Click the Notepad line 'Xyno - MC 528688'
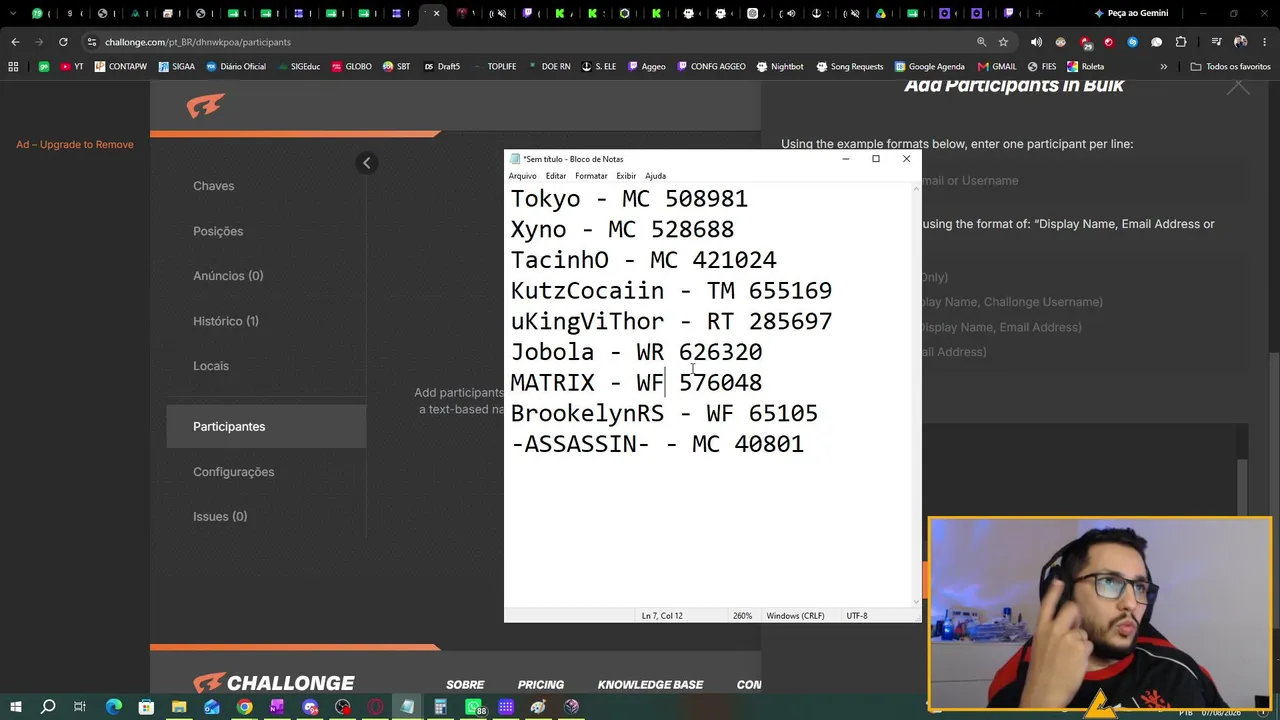Viewport: 1280px width, 720px height. pyautogui.click(x=622, y=230)
